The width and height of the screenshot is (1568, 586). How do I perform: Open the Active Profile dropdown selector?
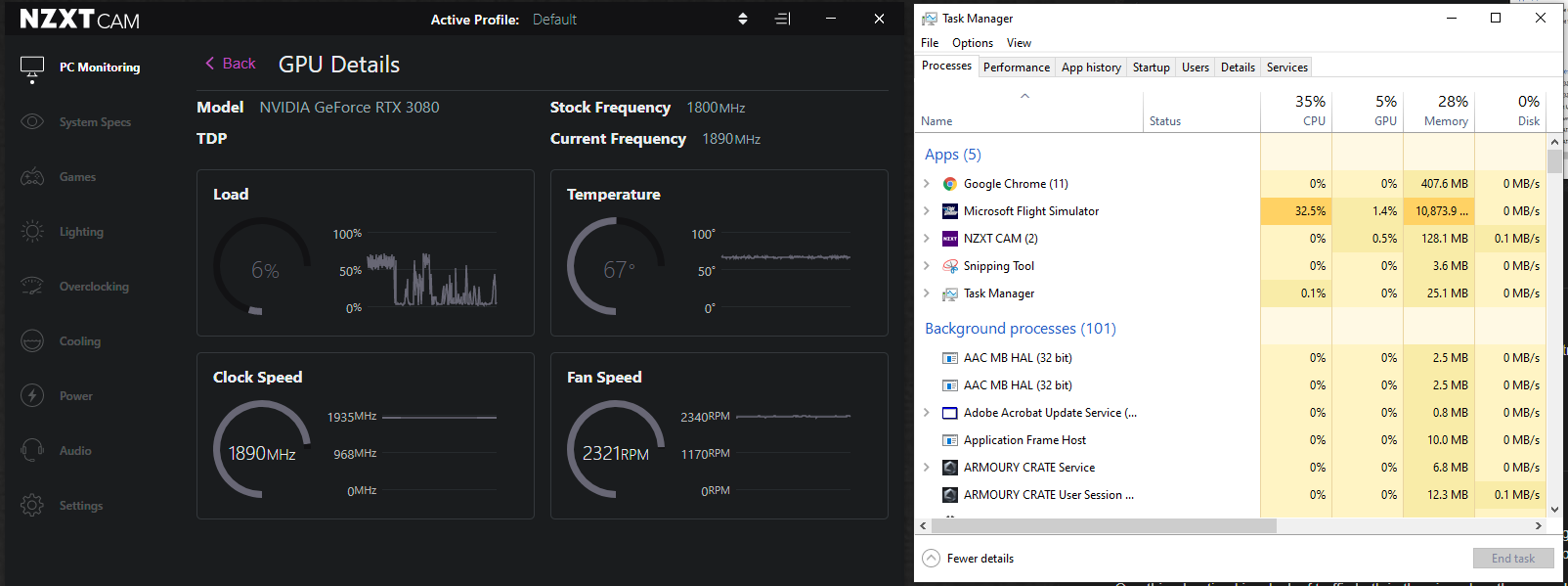743,19
